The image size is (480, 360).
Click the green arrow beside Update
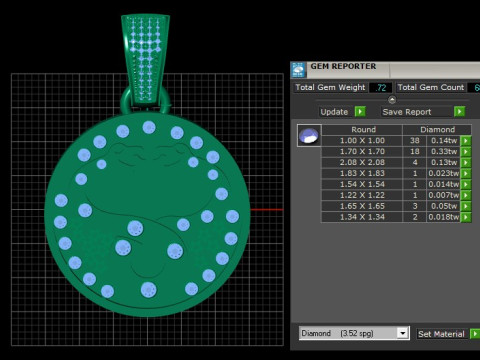[x=360, y=111]
